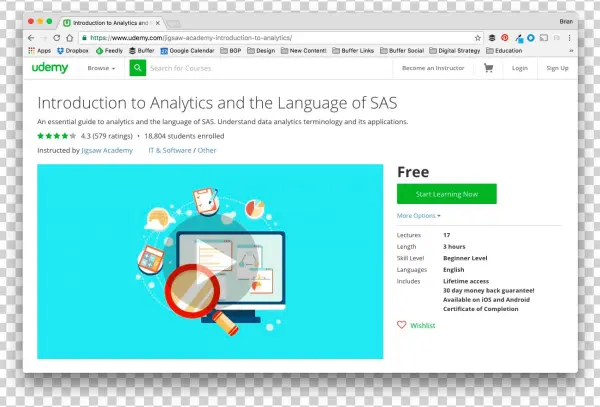
Task: Focus the Search for Courses field
Action: pos(268,68)
